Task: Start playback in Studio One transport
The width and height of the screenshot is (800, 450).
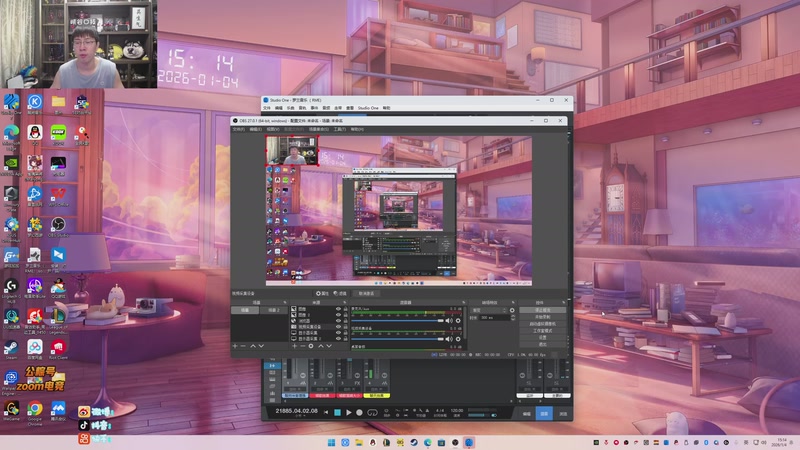Action: pos(348,412)
